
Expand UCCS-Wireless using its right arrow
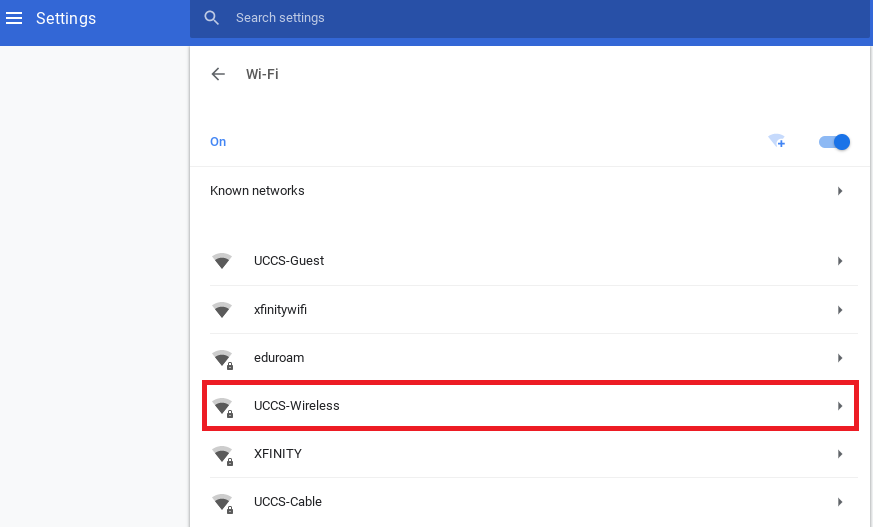click(840, 406)
